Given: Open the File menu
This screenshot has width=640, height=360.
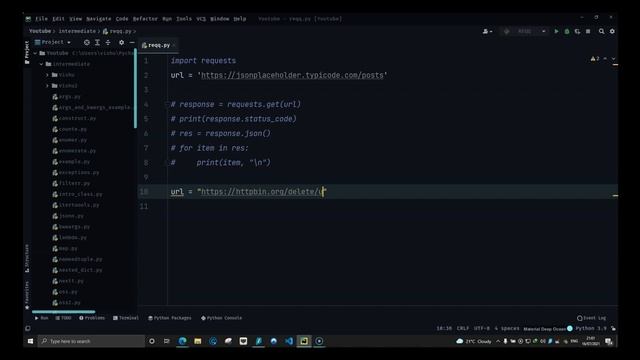Looking at the screenshot, I should click(x=41, y=19).
